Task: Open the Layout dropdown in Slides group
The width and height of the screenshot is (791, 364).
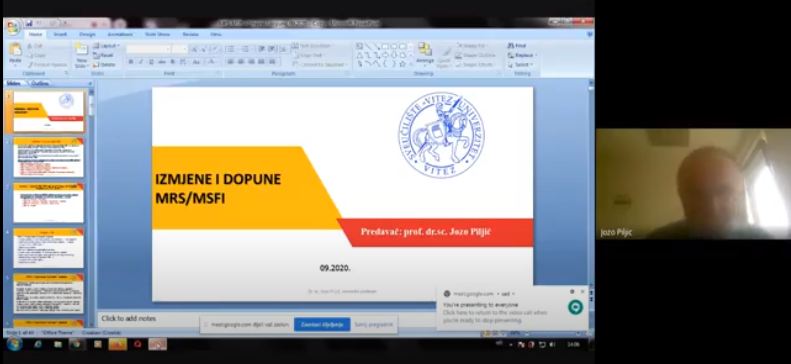Action: coord(106,46)
